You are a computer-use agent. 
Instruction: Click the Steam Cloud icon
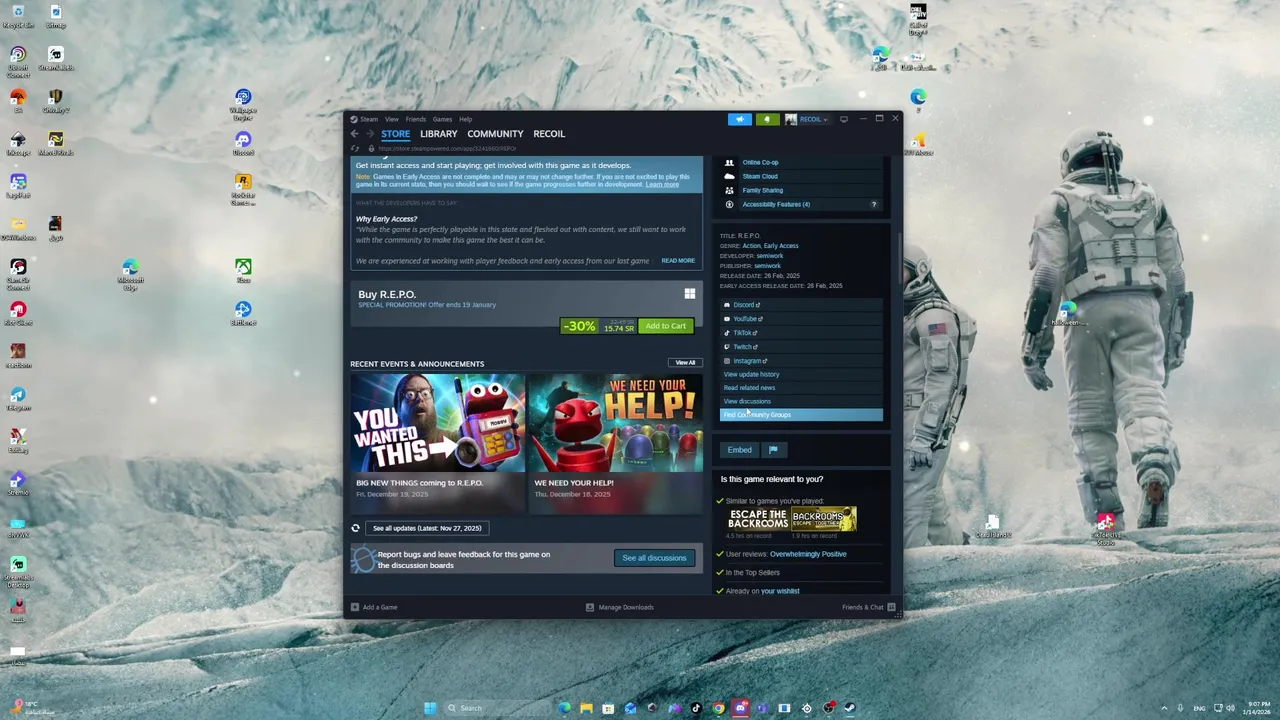click(x=729, y=176)
